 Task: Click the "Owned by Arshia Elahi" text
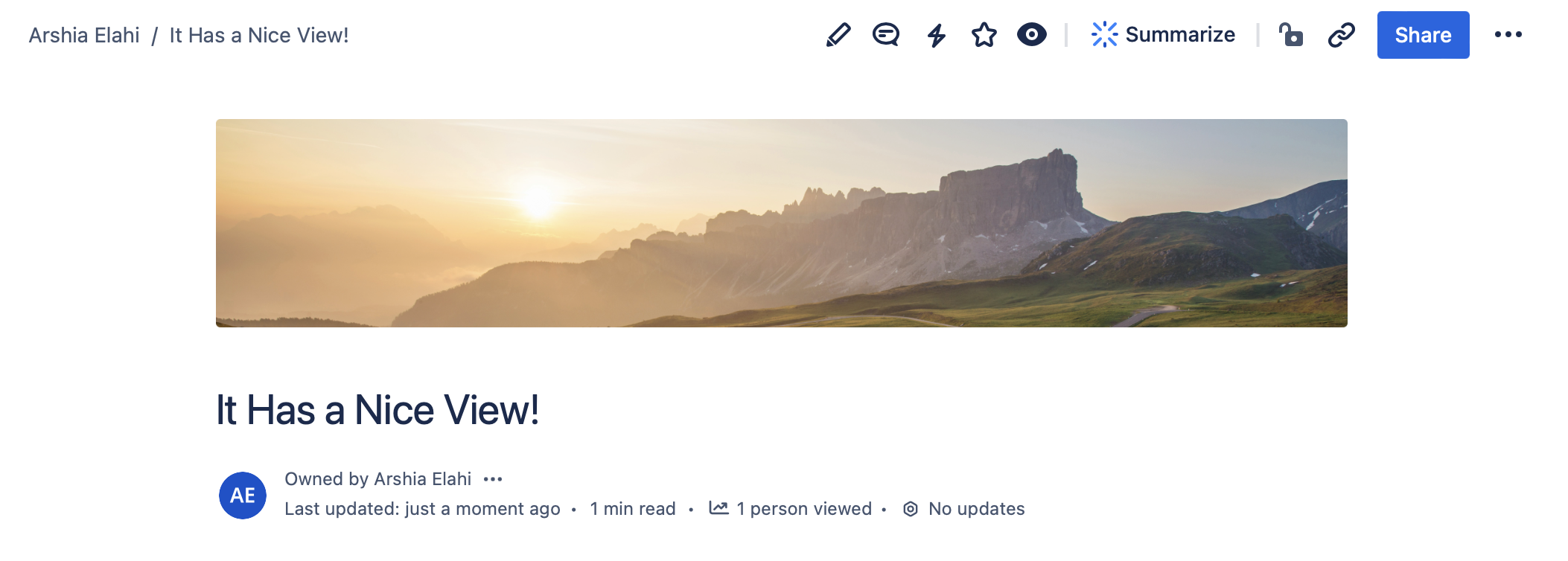coord(377,479)
